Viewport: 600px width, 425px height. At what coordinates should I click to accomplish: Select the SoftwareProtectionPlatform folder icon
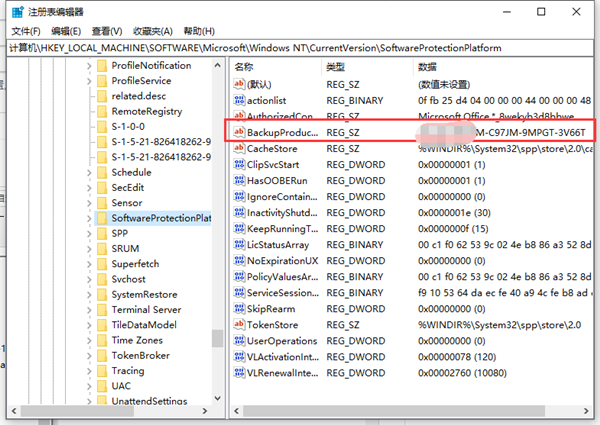[100, 218]
